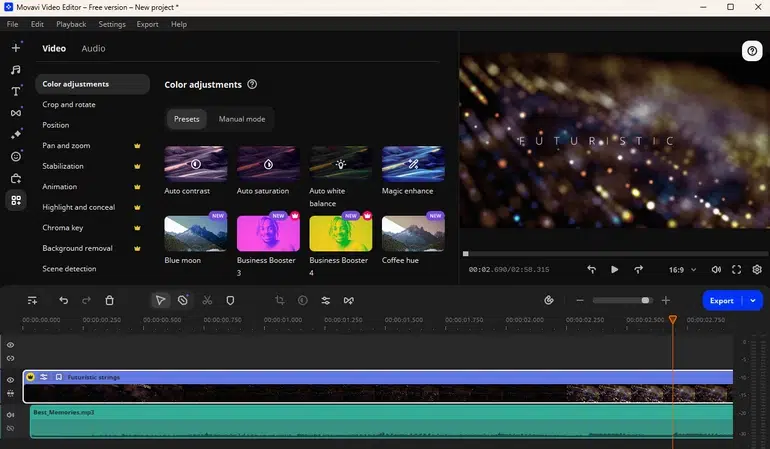Open the Titles text tool in sidebar
This screenshot has width=770, height=449.
coord(16,91)
